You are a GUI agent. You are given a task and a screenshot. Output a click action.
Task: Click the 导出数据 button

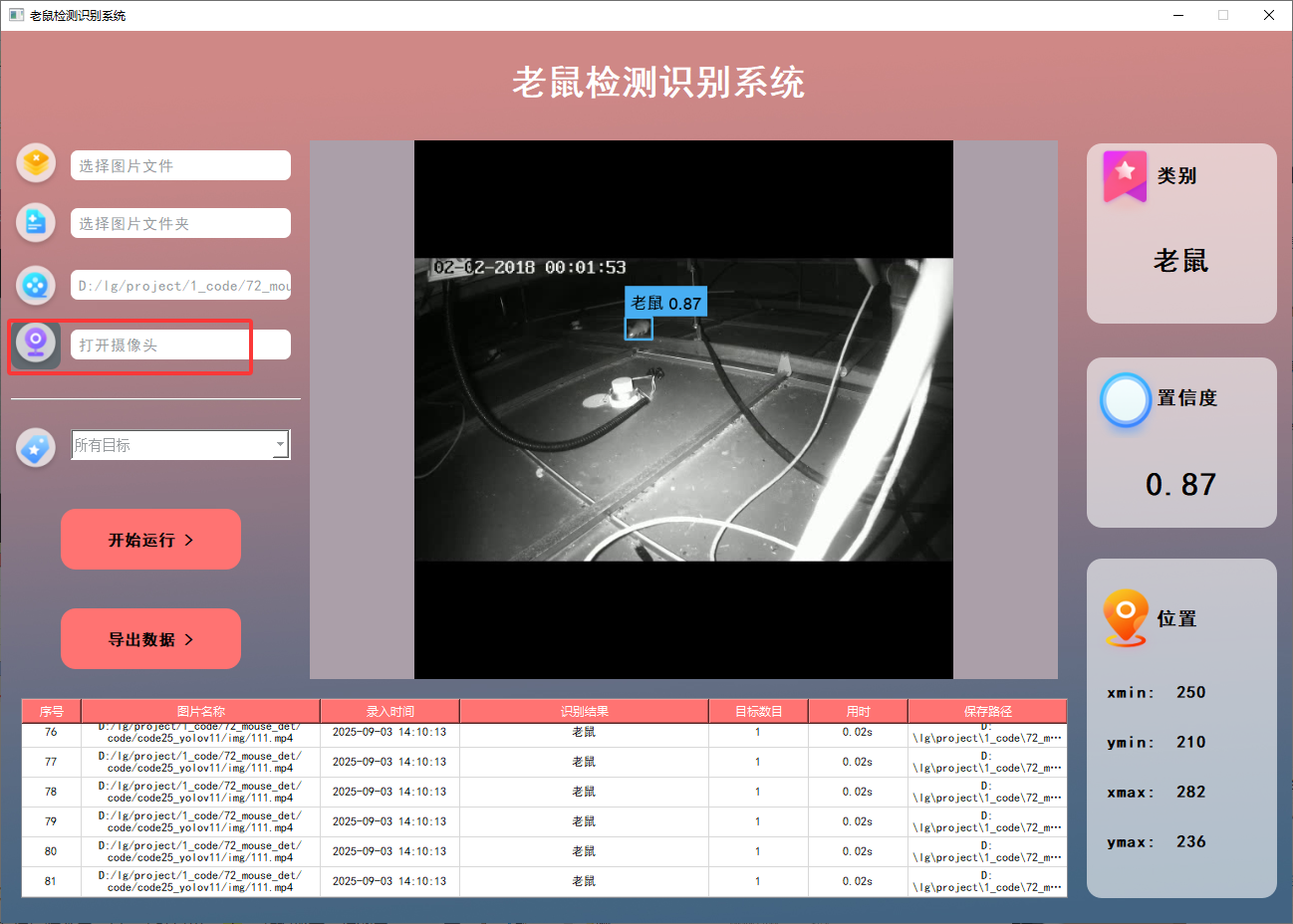[150, 639]
